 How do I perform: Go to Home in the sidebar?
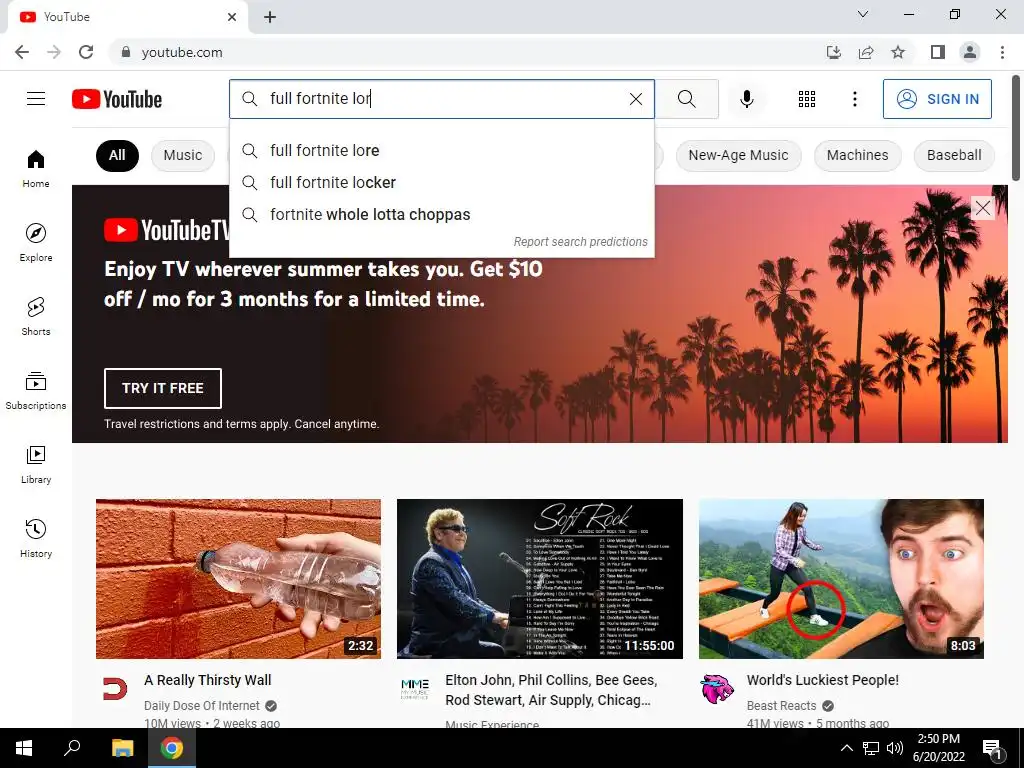click(x=36, y=168)
